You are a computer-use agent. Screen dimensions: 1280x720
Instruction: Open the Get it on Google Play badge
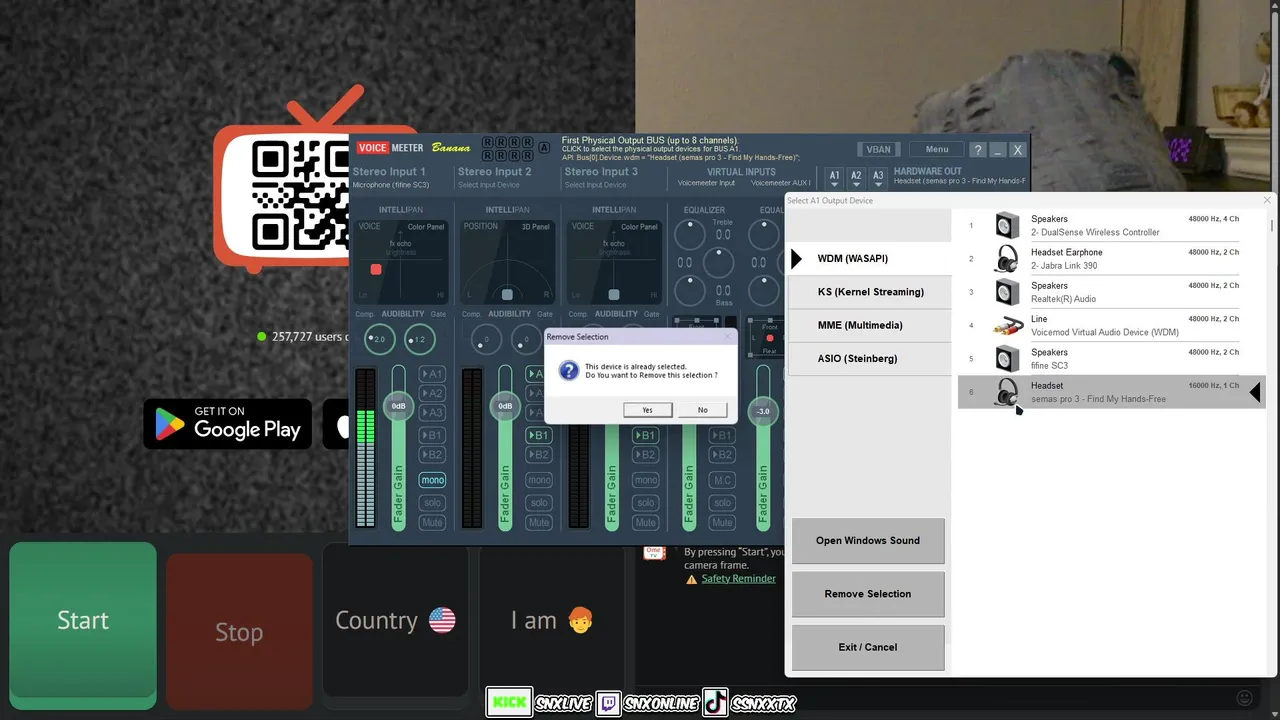(228, 424)
